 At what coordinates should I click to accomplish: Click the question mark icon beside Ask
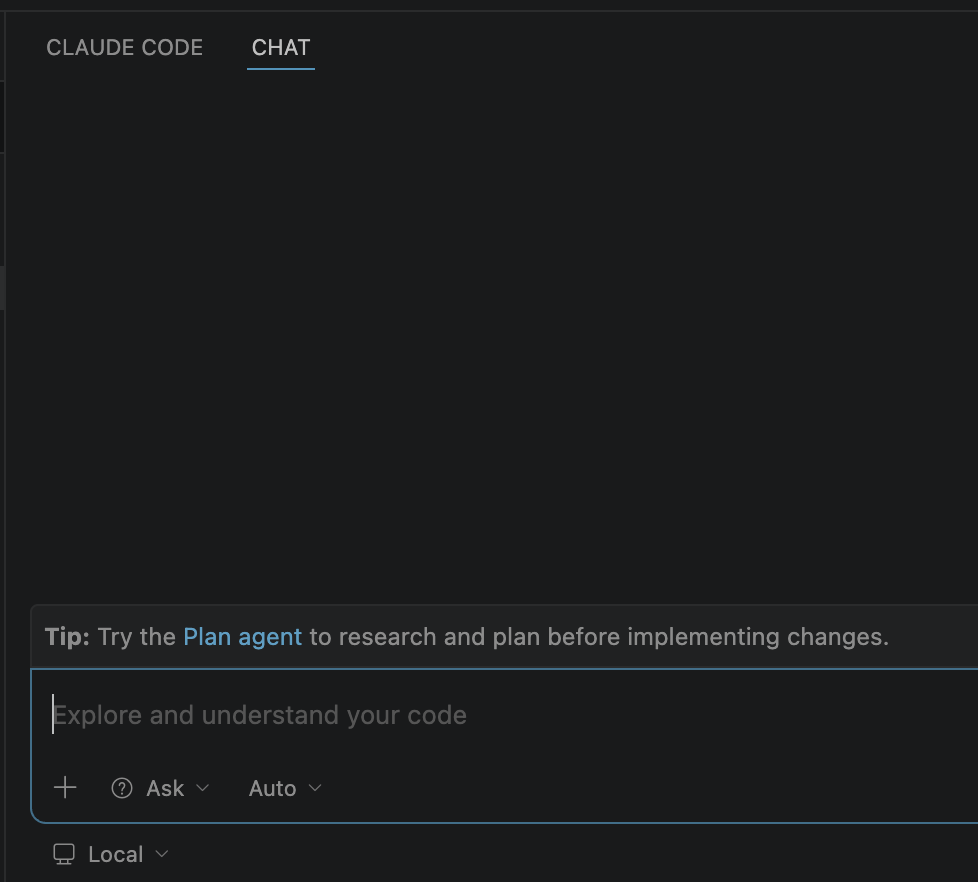point(122,788)
